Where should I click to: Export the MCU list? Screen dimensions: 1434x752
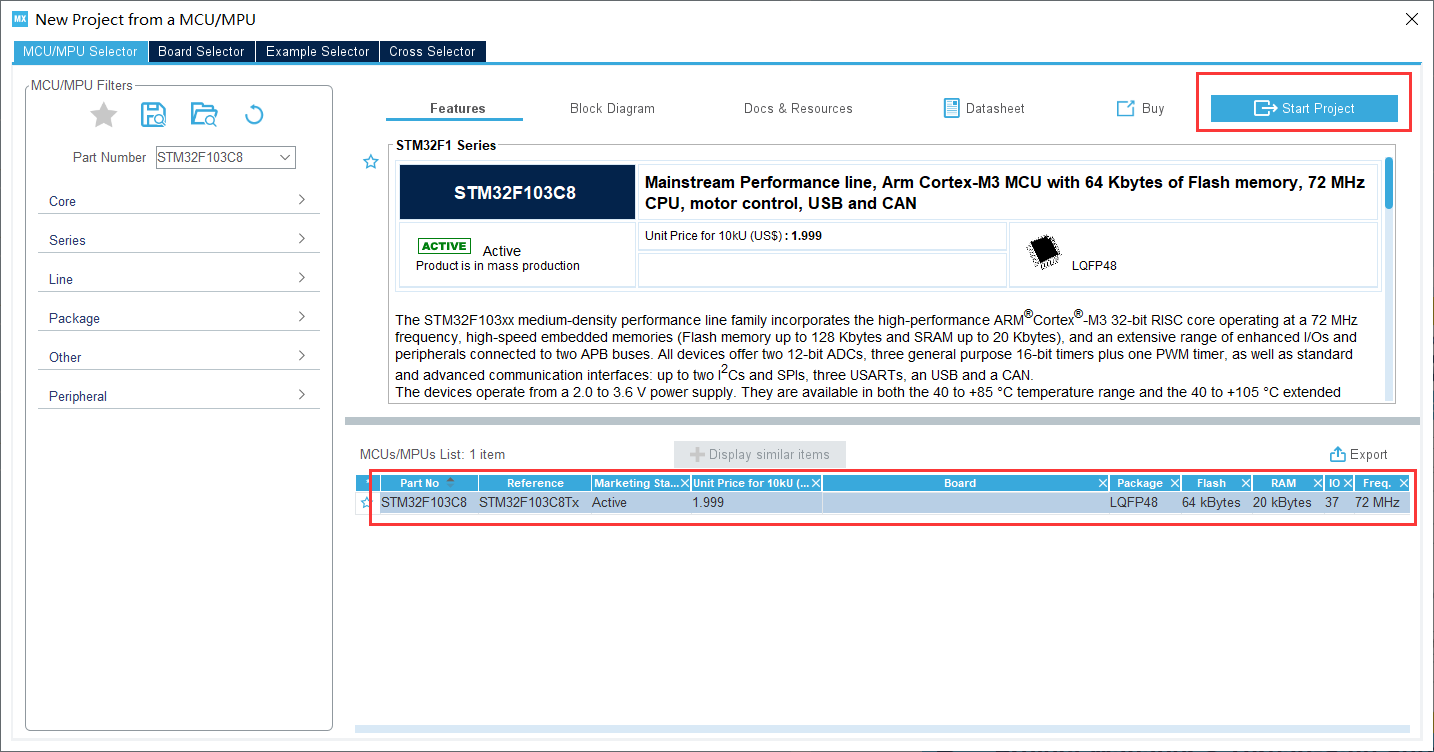(x=1358, y=454)
